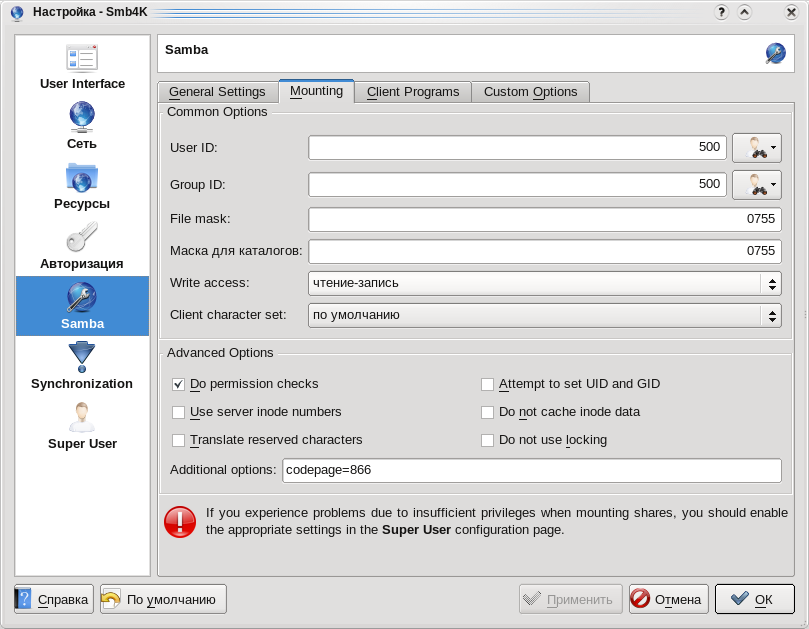Screen dimensions: 809x629
Task: Click the help question mark in title bar
Action: pyautogui.click(x=721, y=12)
